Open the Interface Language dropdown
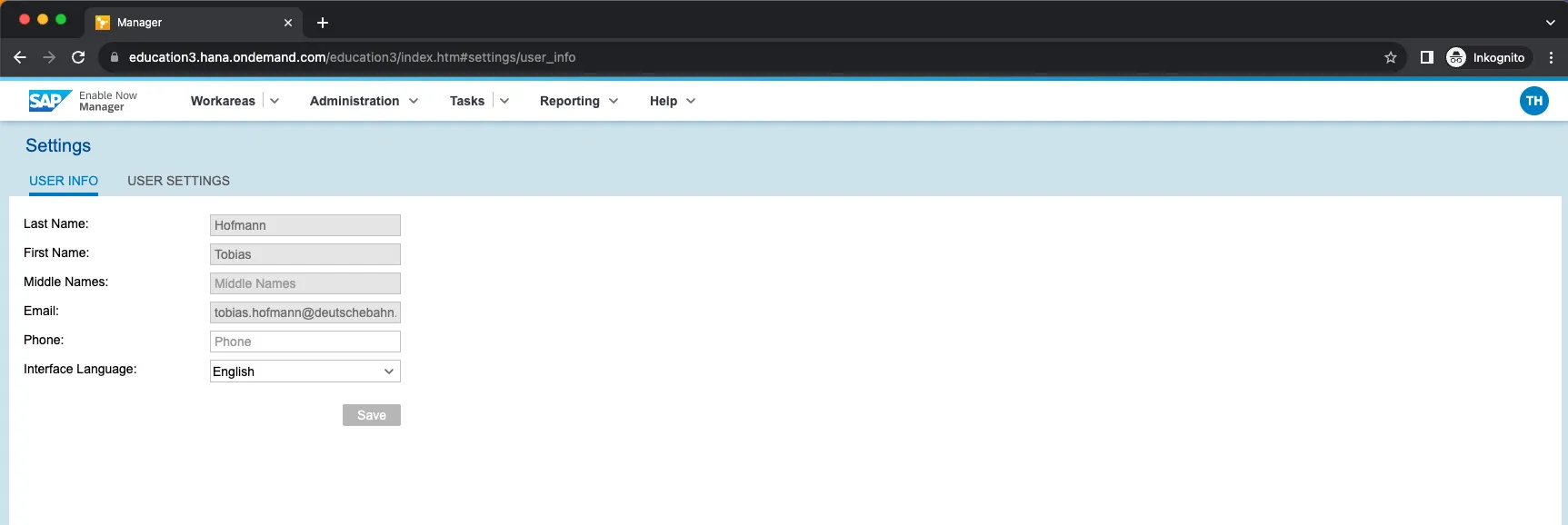The image size is (1568, 525). coord(305,371)
